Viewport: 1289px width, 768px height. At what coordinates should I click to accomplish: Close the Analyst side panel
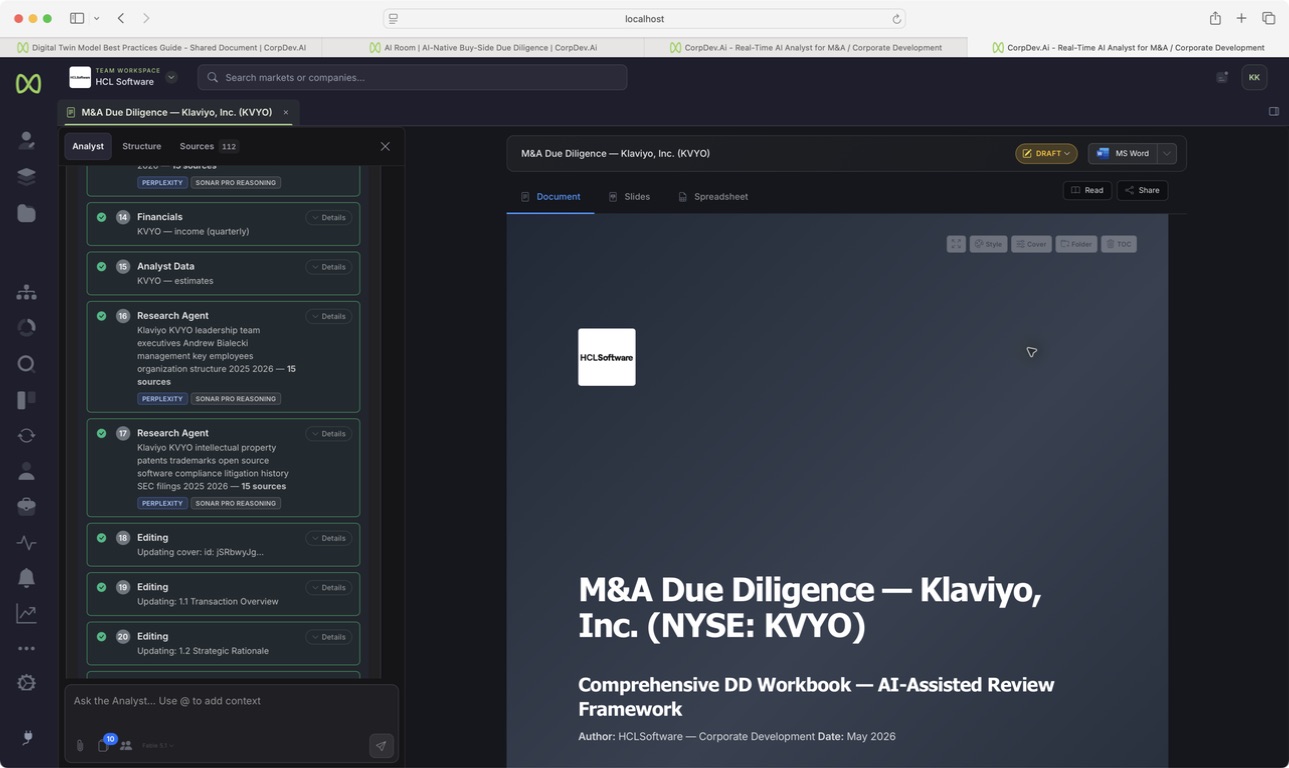pos(385,146)
